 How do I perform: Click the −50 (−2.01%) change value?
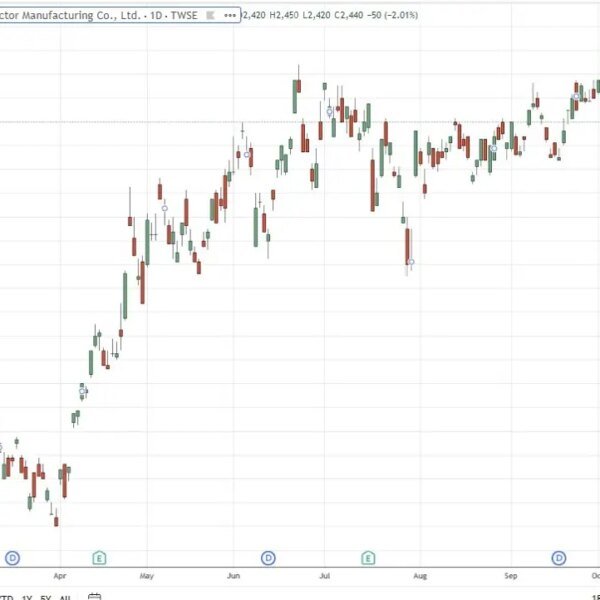[392, 15]
